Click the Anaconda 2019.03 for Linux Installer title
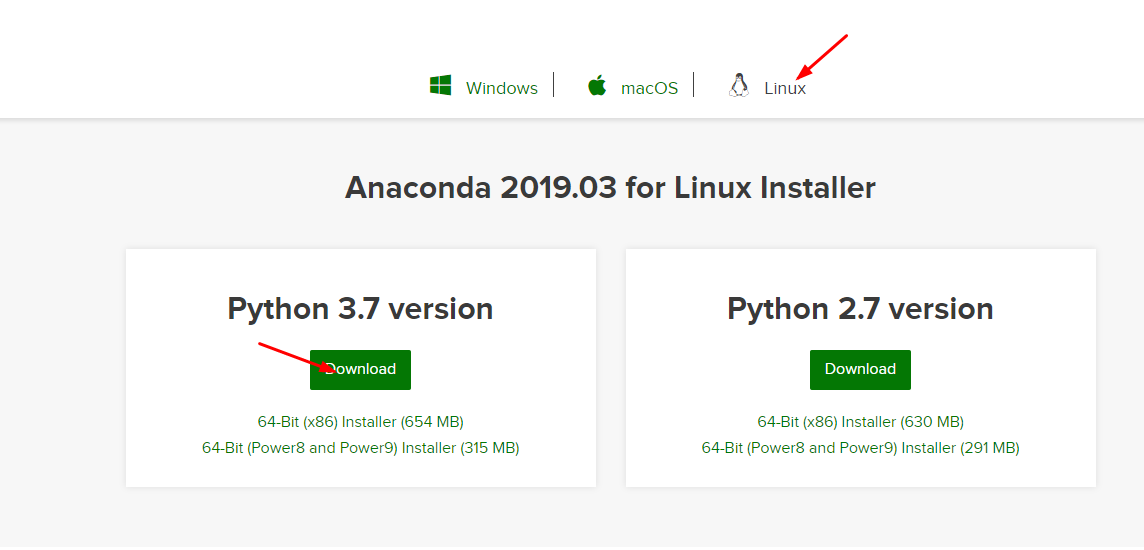This screenshot has width=1144, height=550. click(610, 187)
